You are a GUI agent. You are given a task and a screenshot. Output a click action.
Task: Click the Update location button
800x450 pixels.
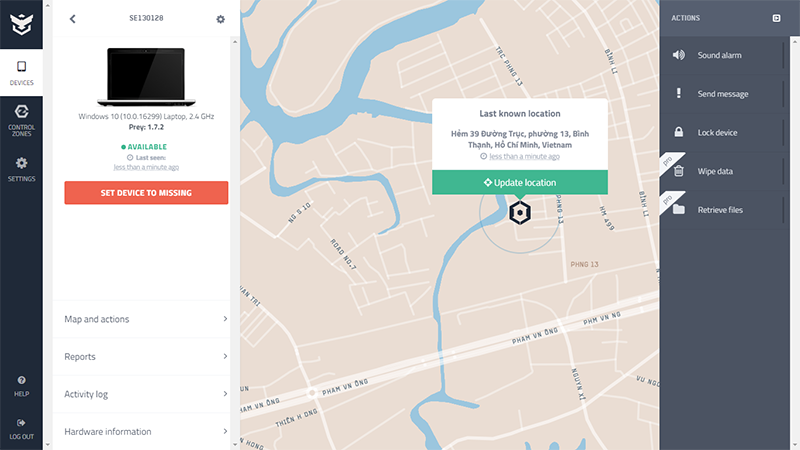(x=519, y=182)
